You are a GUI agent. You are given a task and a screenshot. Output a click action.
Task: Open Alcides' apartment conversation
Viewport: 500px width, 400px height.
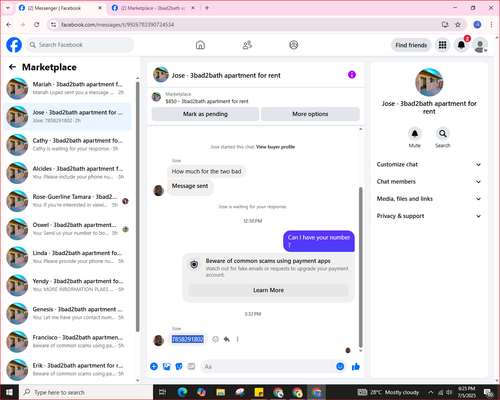tap(67, 173)
